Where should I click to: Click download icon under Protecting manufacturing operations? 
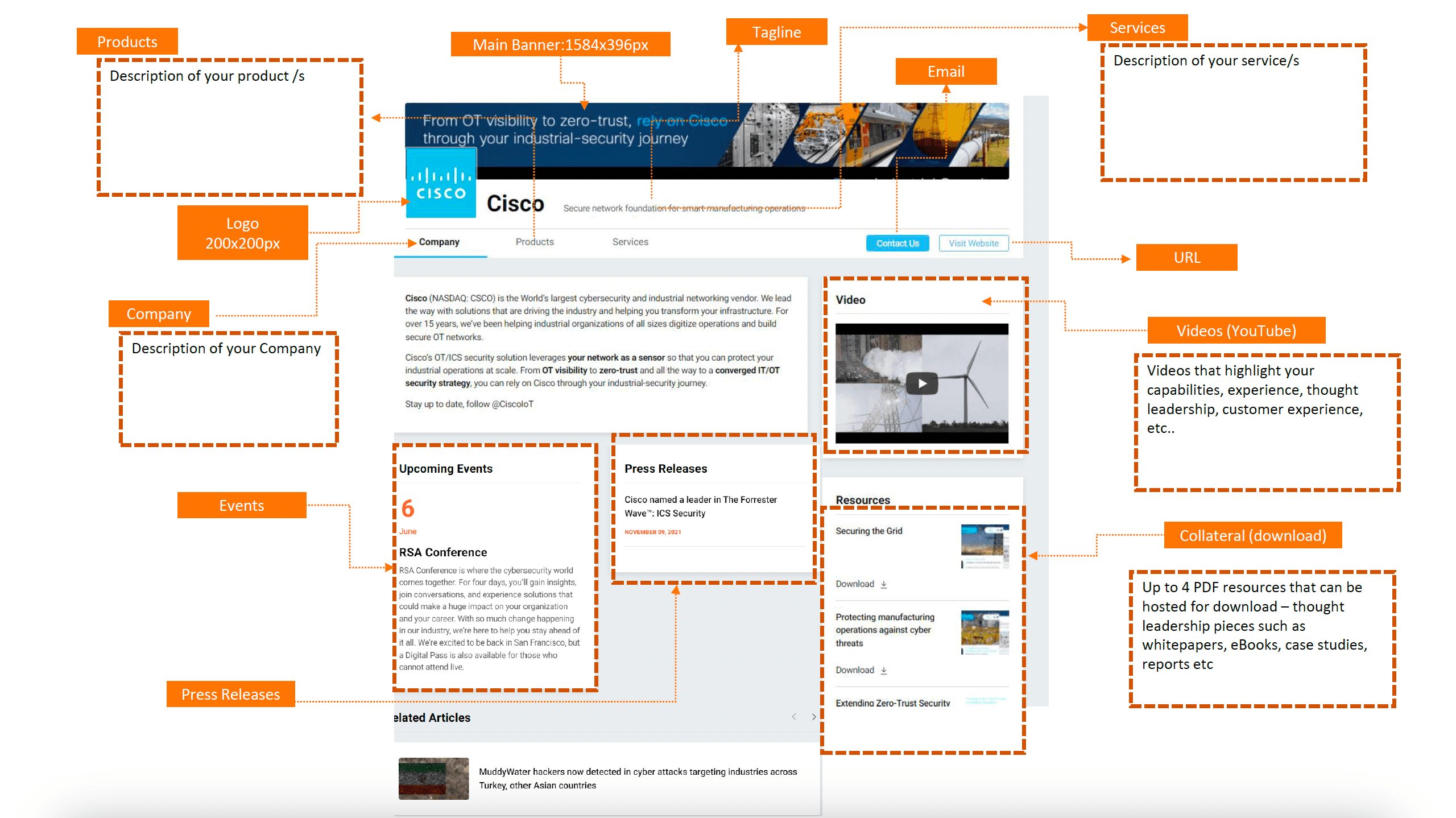(x=884, y=670)
